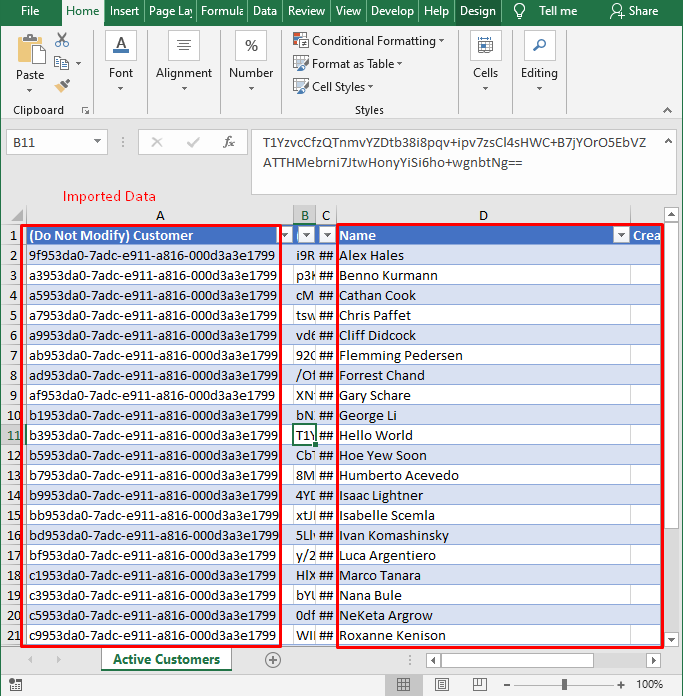Collapse the formula bar
The width and height of the screenshot is (683, 696).
pyautogui.click(x=668, y=142)
